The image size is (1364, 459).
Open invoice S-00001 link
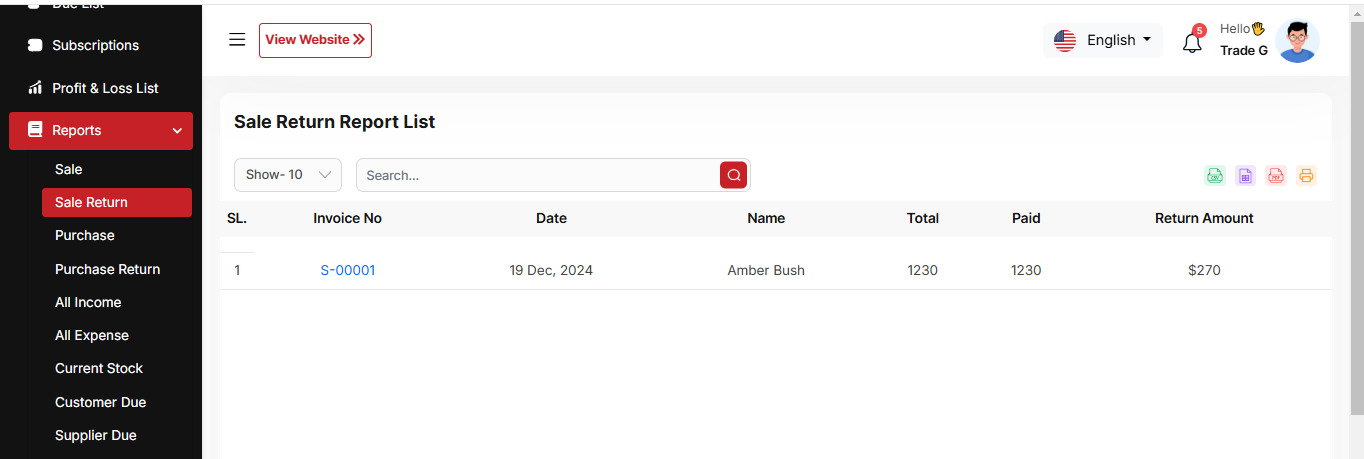coord(348,270)
